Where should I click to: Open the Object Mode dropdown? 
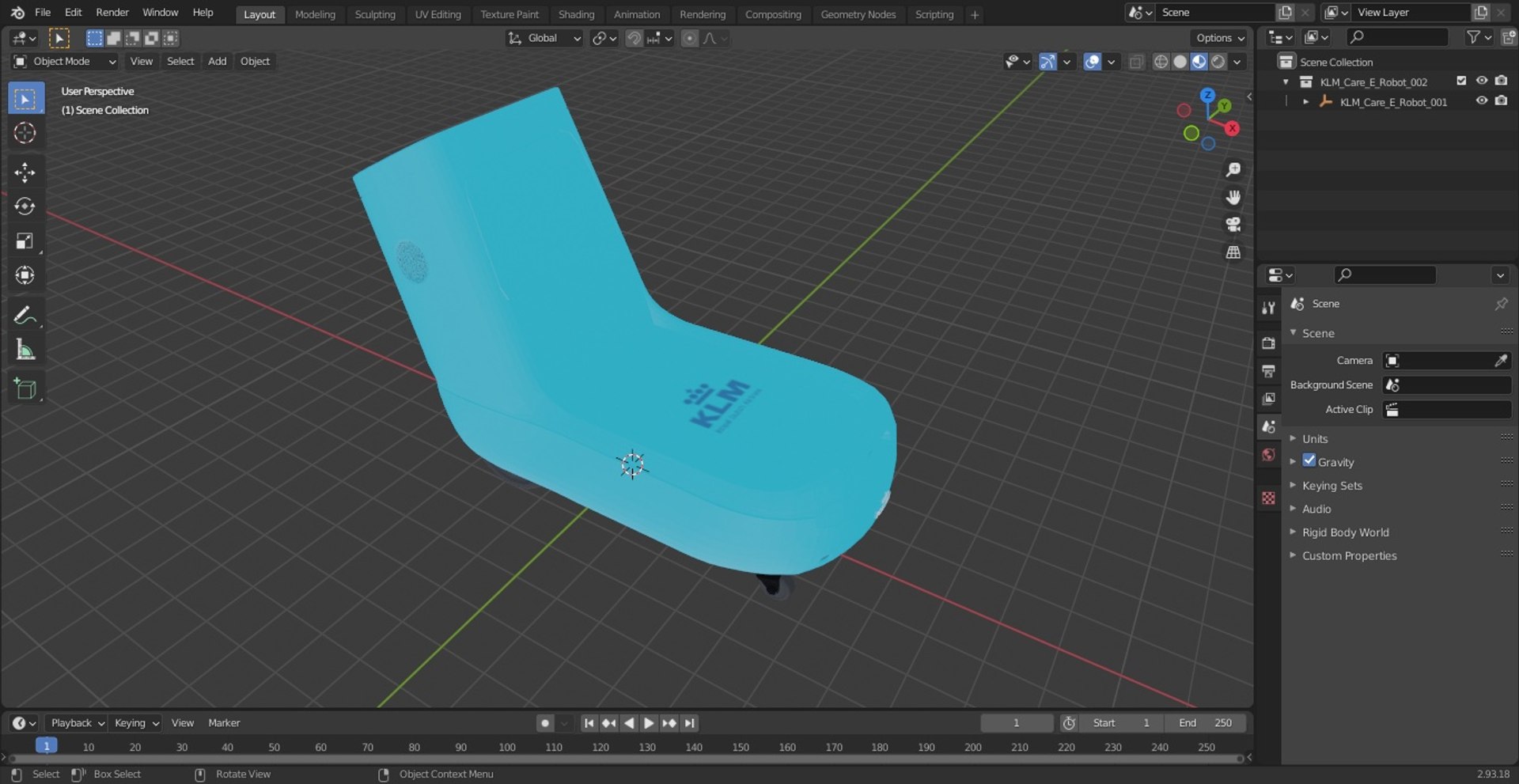[x=65, y=62]
